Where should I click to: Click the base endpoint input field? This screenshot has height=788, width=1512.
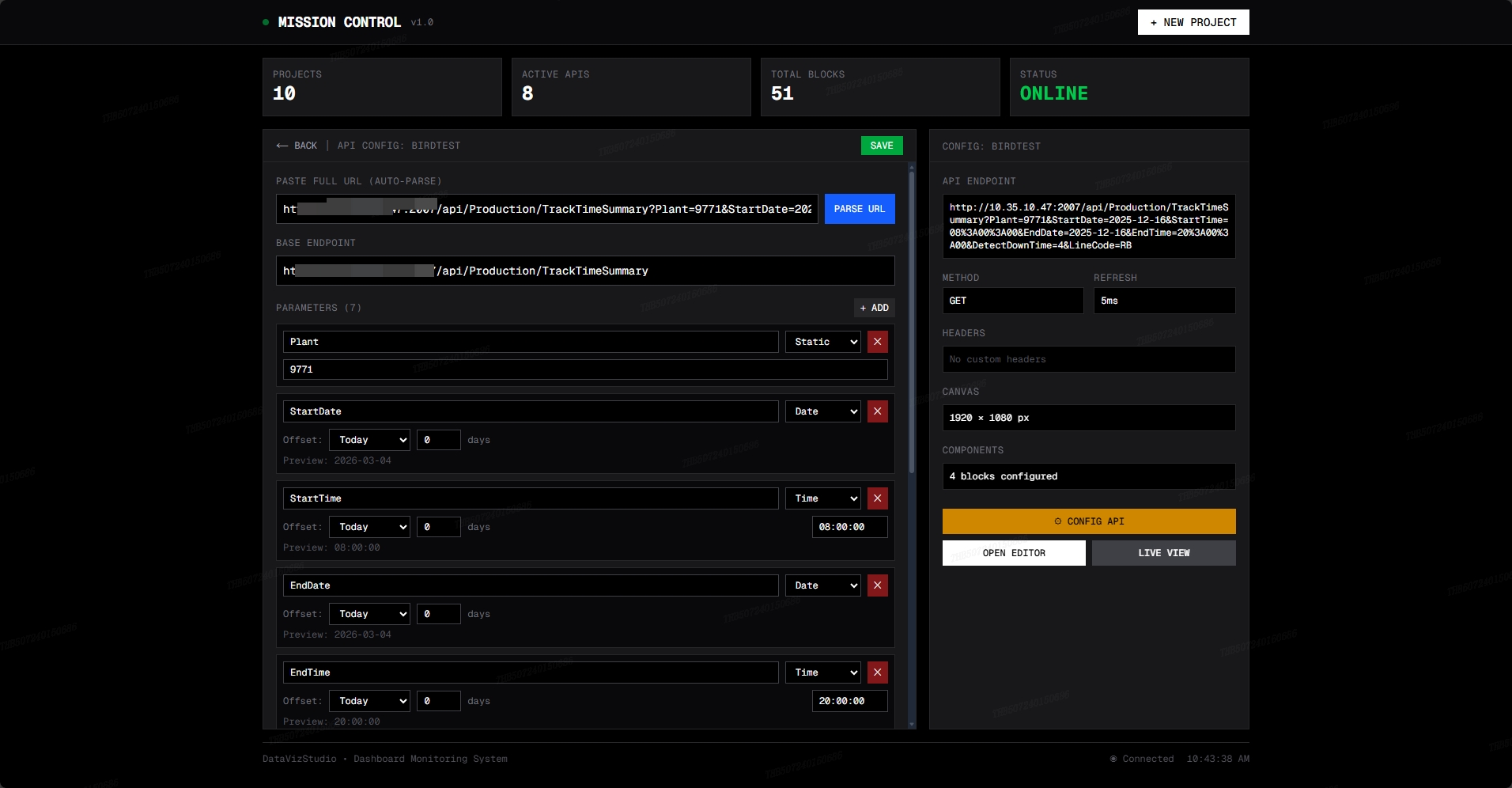585,271
